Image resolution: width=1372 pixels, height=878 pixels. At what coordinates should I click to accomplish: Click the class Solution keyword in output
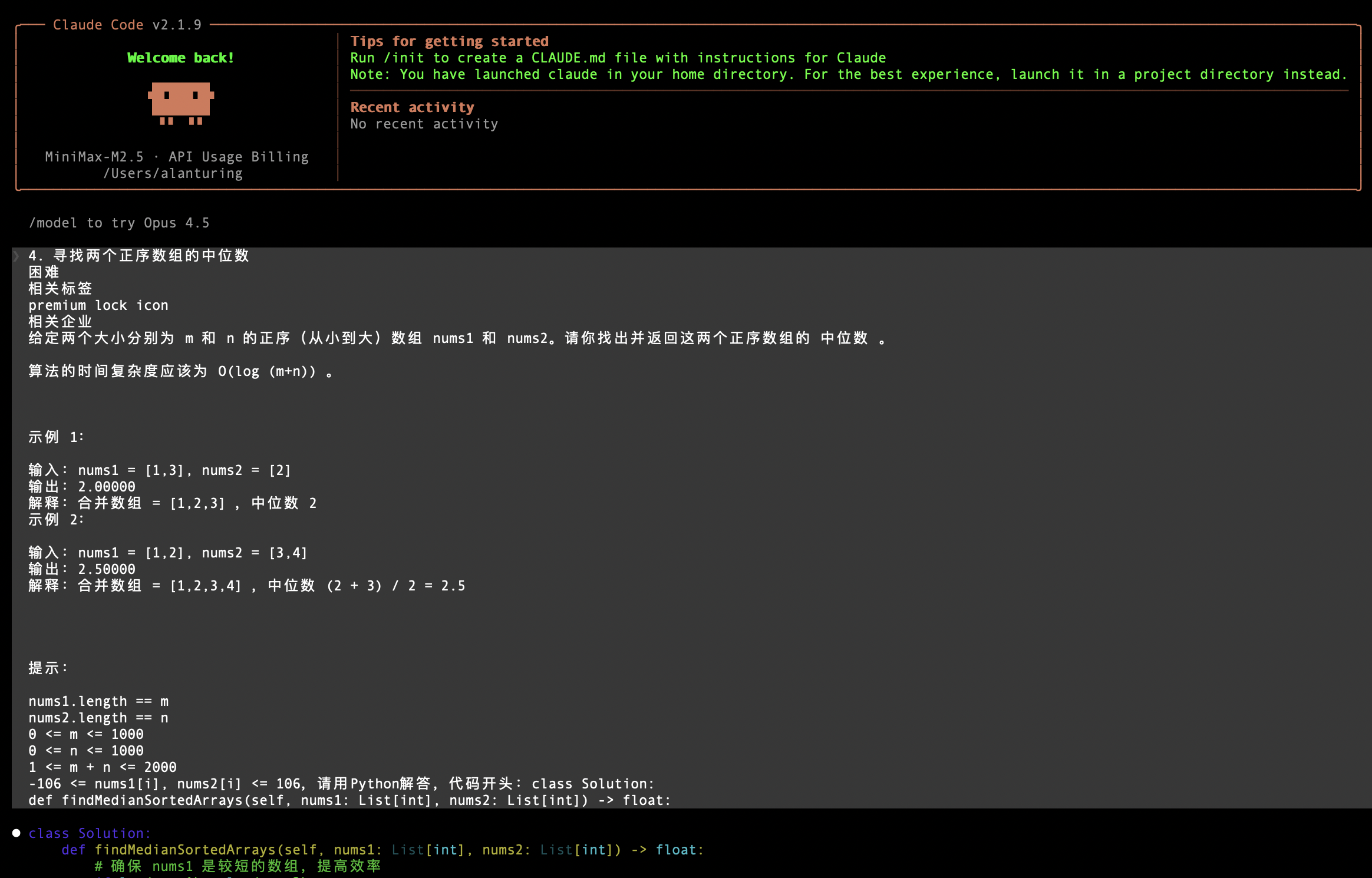pyautogui.click(x=90, y=833)
